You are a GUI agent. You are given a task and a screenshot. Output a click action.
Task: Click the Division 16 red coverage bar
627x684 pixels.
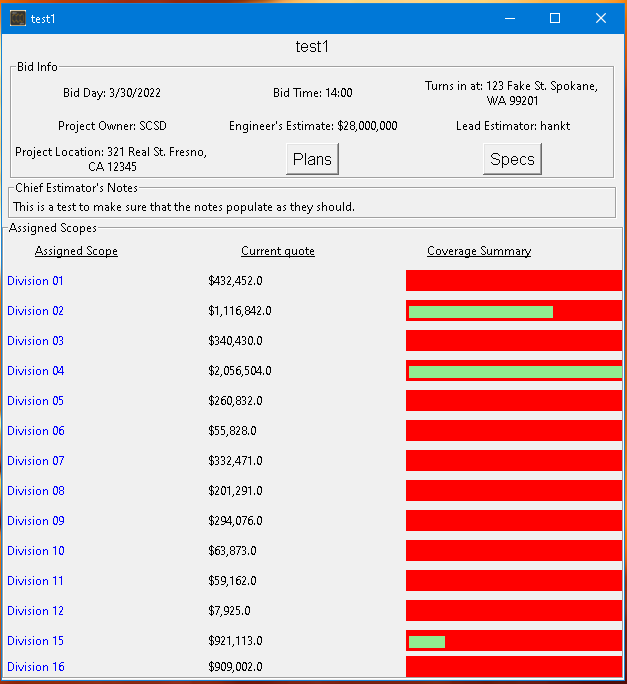tap(514, 667)
